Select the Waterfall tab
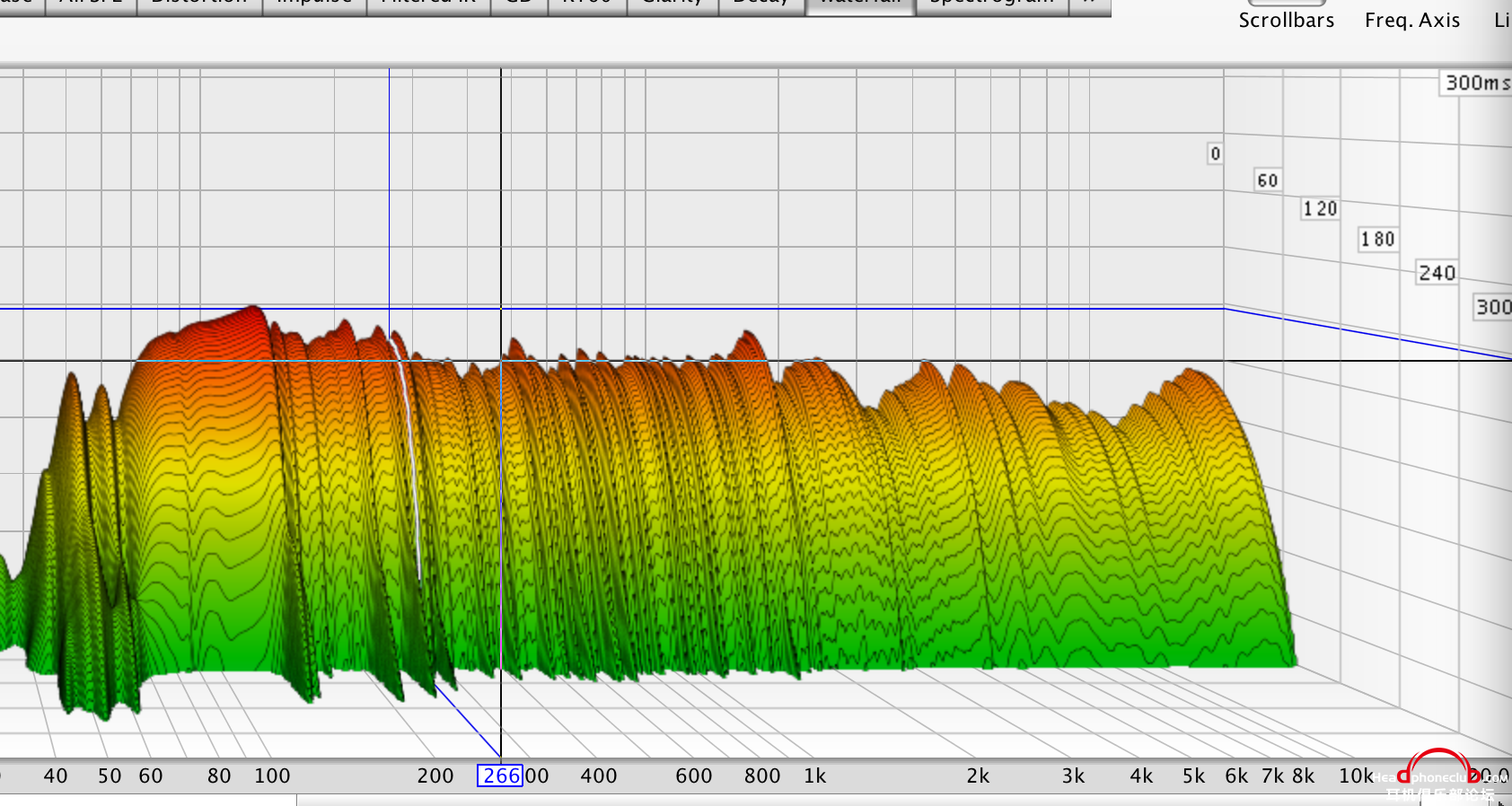This screenshot has height=806, width=1512. click(860, 5)
